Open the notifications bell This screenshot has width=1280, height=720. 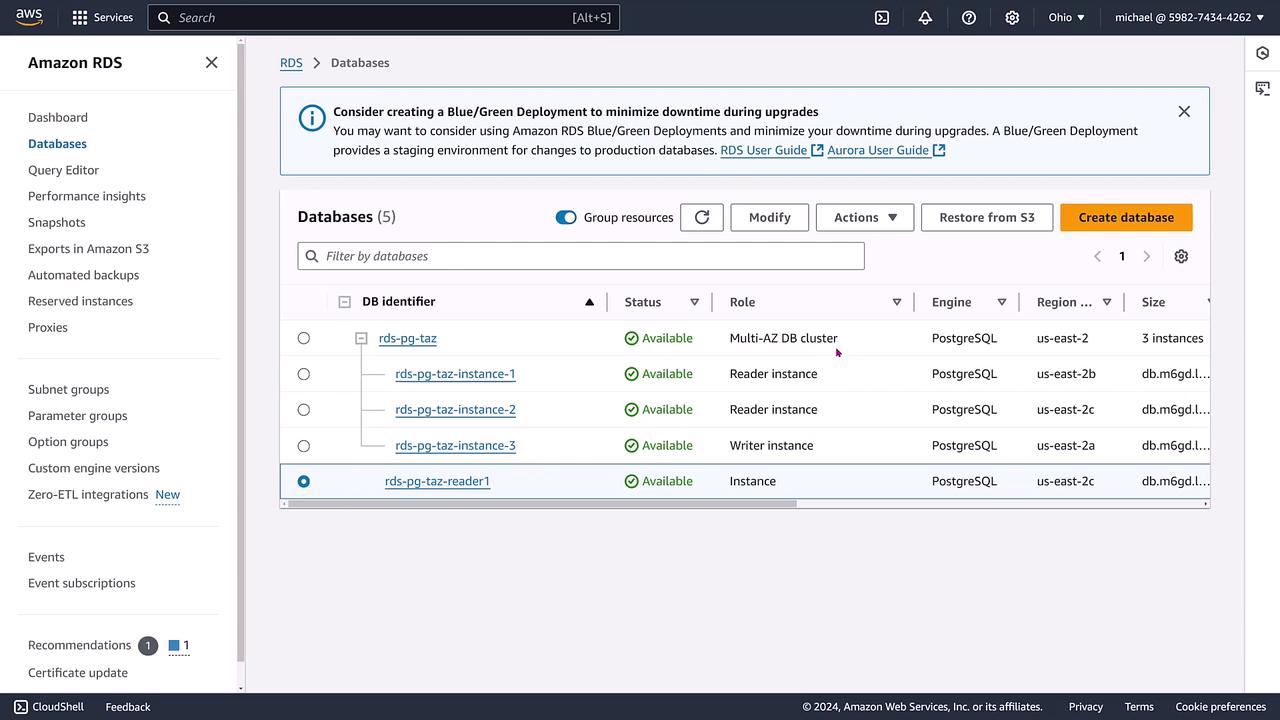coord(925,18)
